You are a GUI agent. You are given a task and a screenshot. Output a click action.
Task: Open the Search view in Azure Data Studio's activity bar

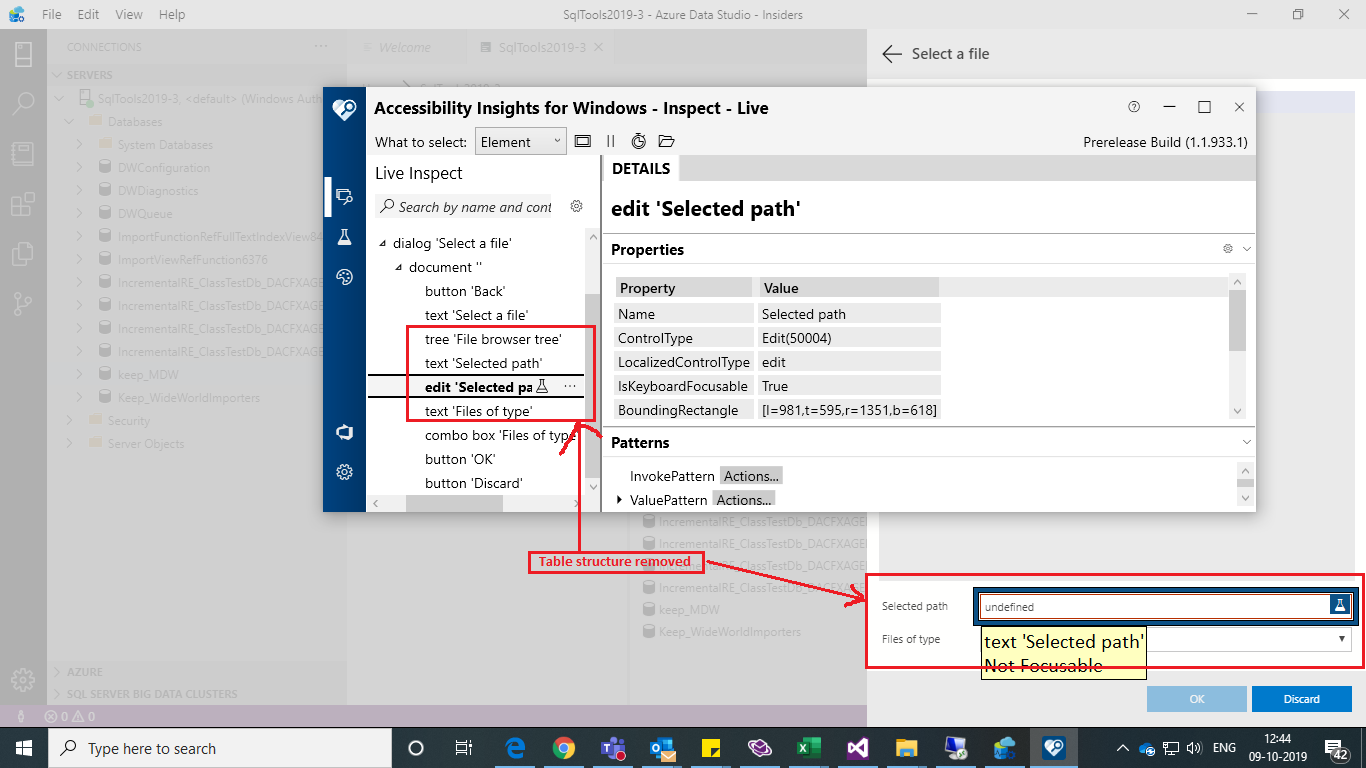(23, 102)
